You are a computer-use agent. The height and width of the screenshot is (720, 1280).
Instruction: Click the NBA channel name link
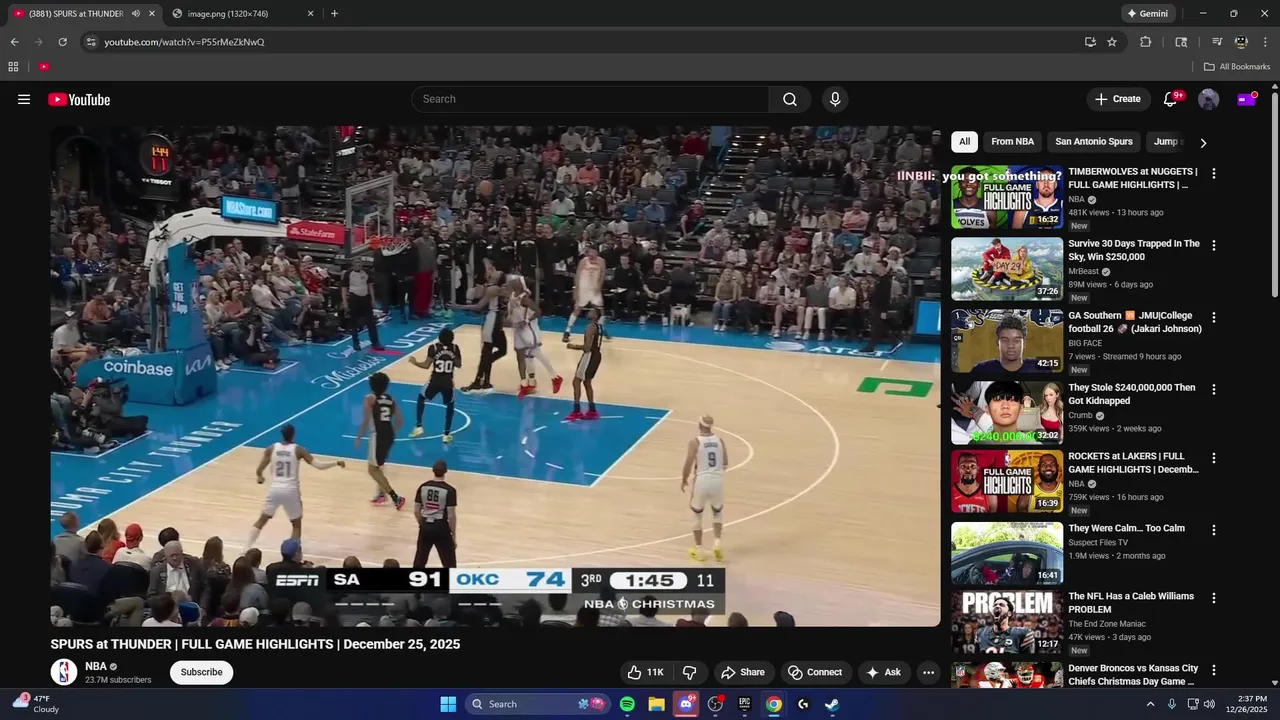[x=96, y=666]
